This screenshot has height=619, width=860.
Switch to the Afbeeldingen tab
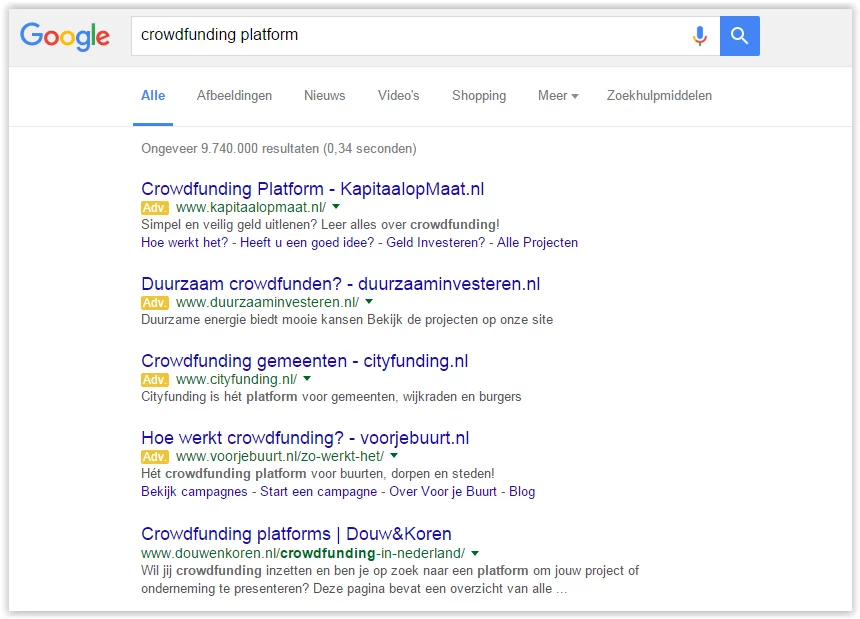coord(234,96)
